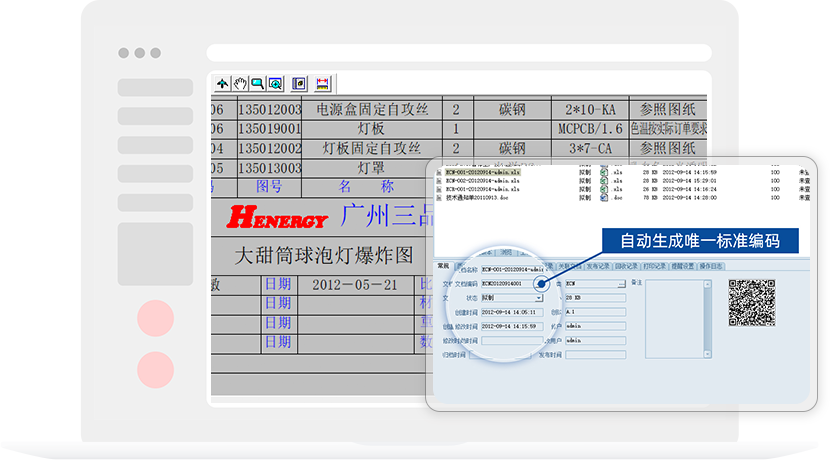Open the 操作日志 tab
Screen dimensions: 830x460
coord(712,266)
